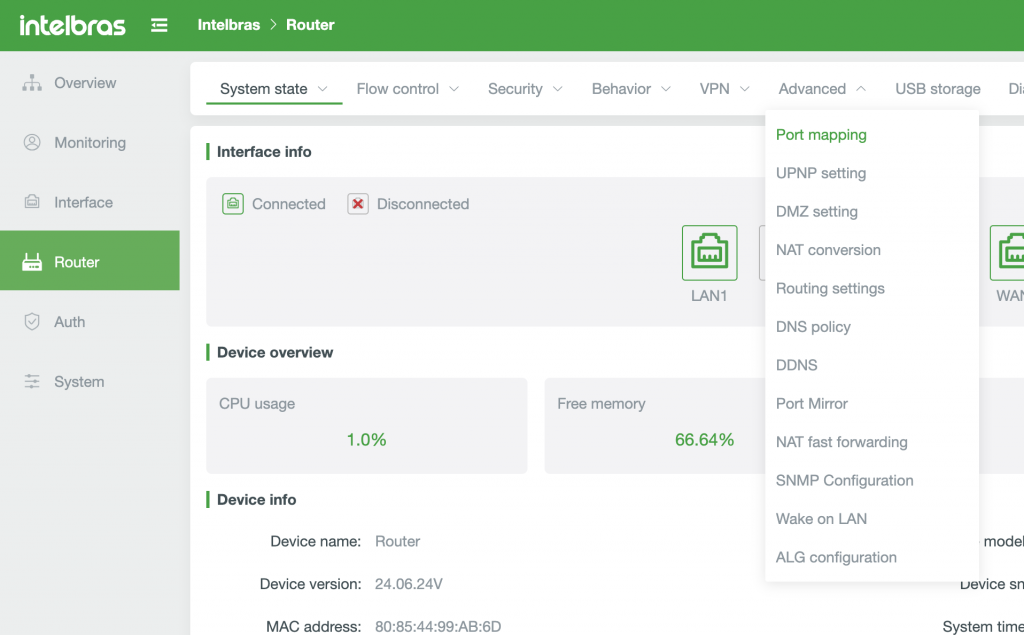Viewport: 1024px width, 635px height.
Task: Click the Interface port icon in sidebar
Action: point(32,202)
